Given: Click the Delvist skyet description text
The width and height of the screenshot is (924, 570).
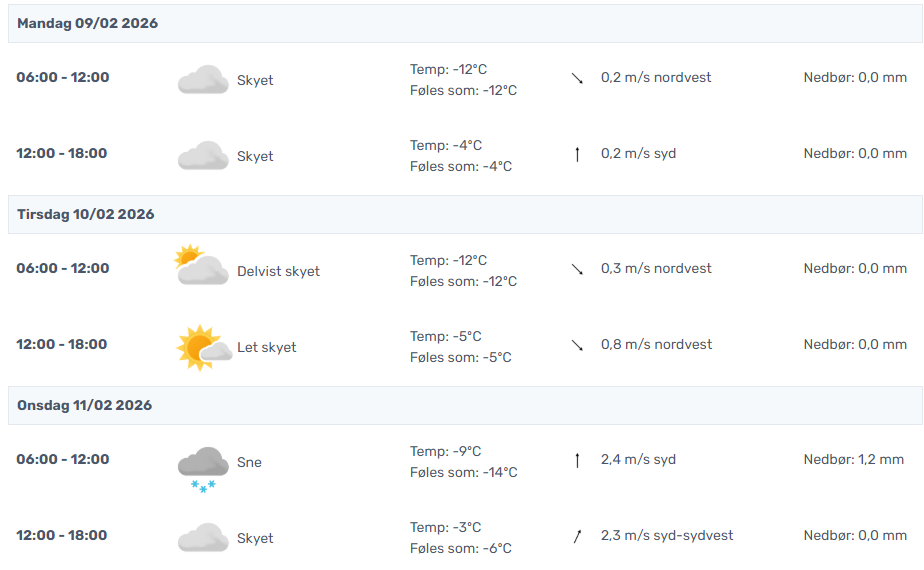Looking at the screenshot, I should (x=278, y=271).
